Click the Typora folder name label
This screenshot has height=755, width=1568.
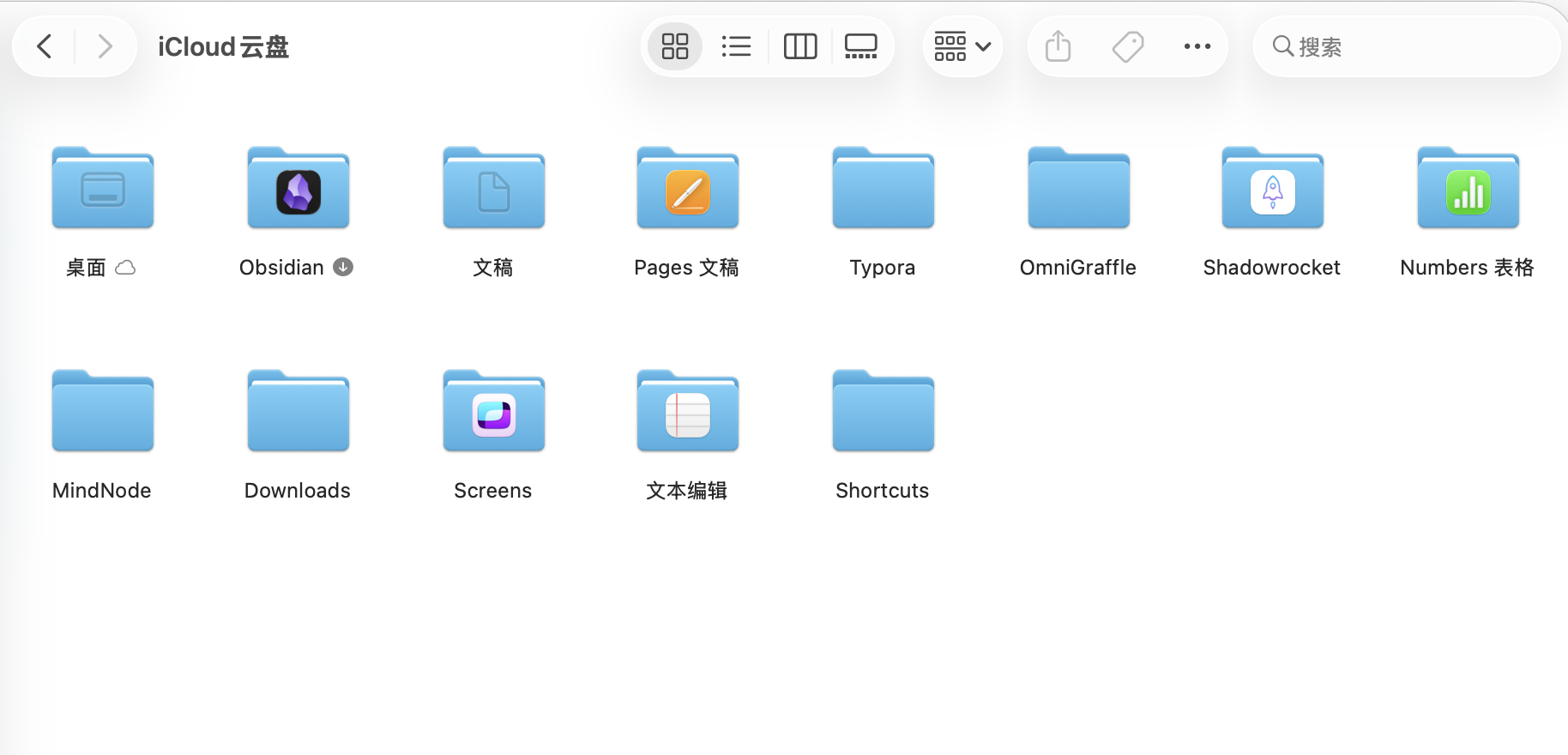pyautogui.click(x=883, y=268)
